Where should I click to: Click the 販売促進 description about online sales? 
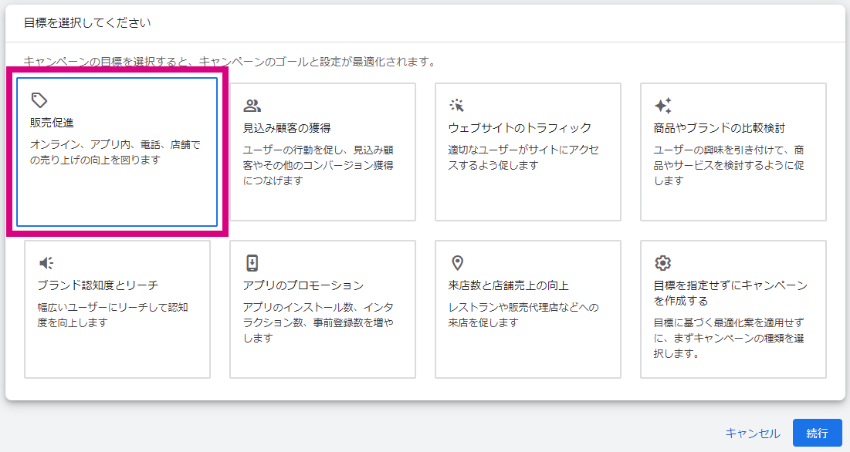point(115,152)
